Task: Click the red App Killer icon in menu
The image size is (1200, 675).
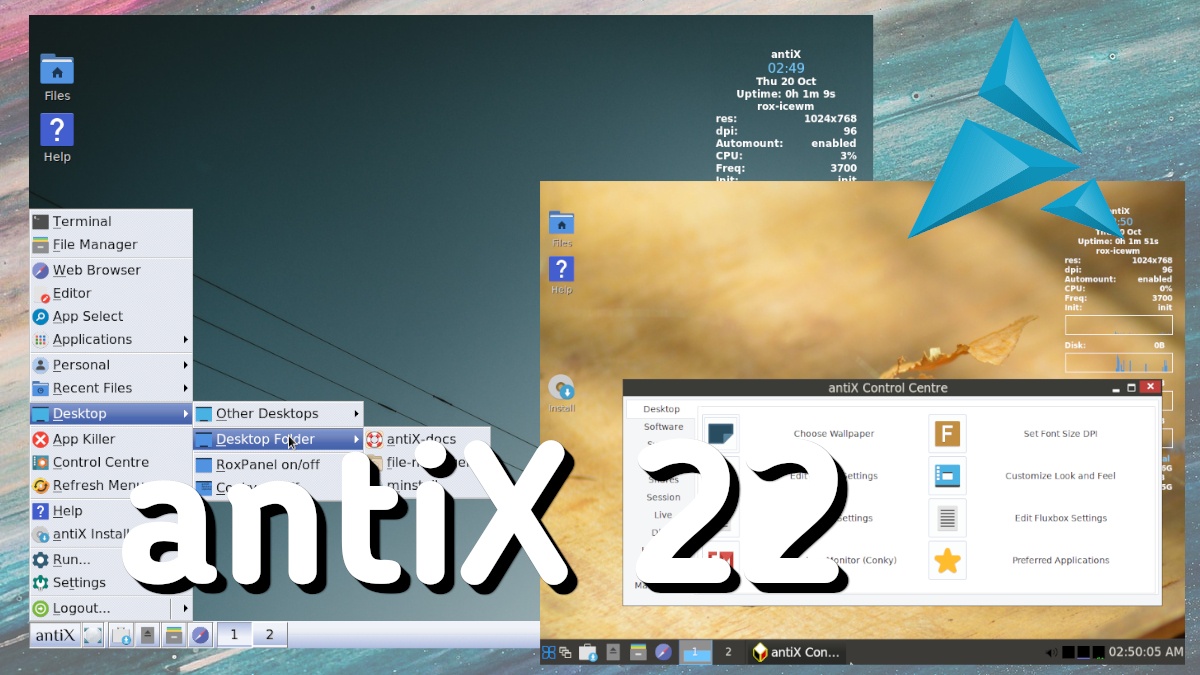Action: pyautogui.click(x=41, y=439)
